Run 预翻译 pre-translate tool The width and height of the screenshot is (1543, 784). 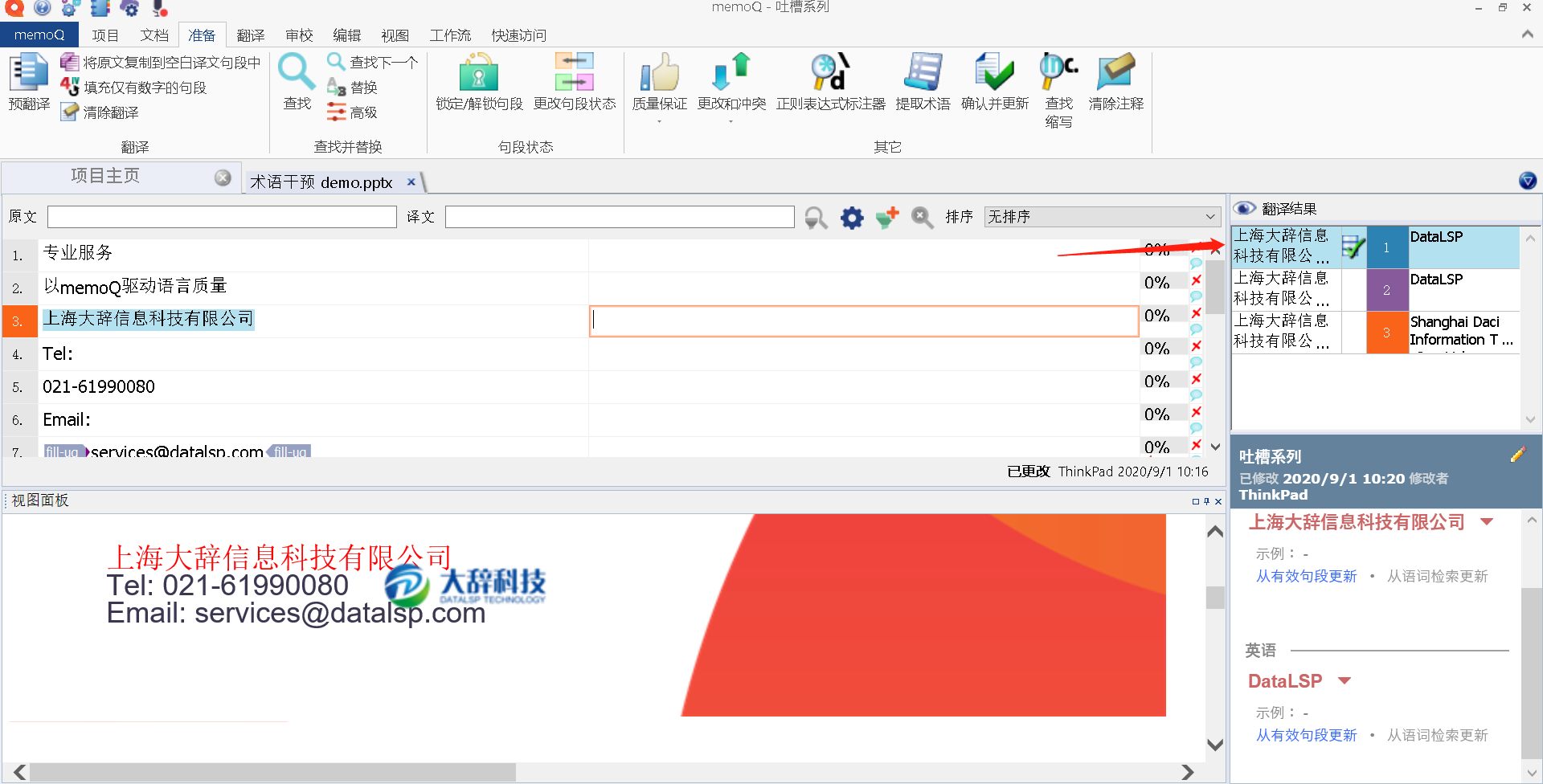coord(29,82)
